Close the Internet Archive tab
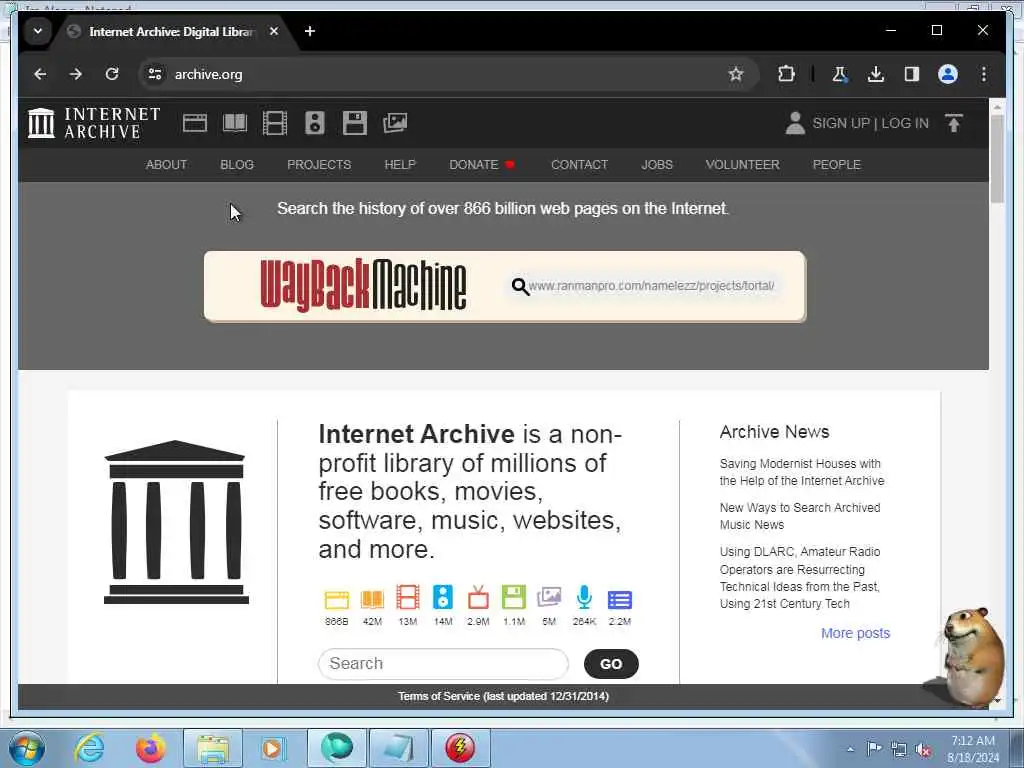 click(274, 31)
